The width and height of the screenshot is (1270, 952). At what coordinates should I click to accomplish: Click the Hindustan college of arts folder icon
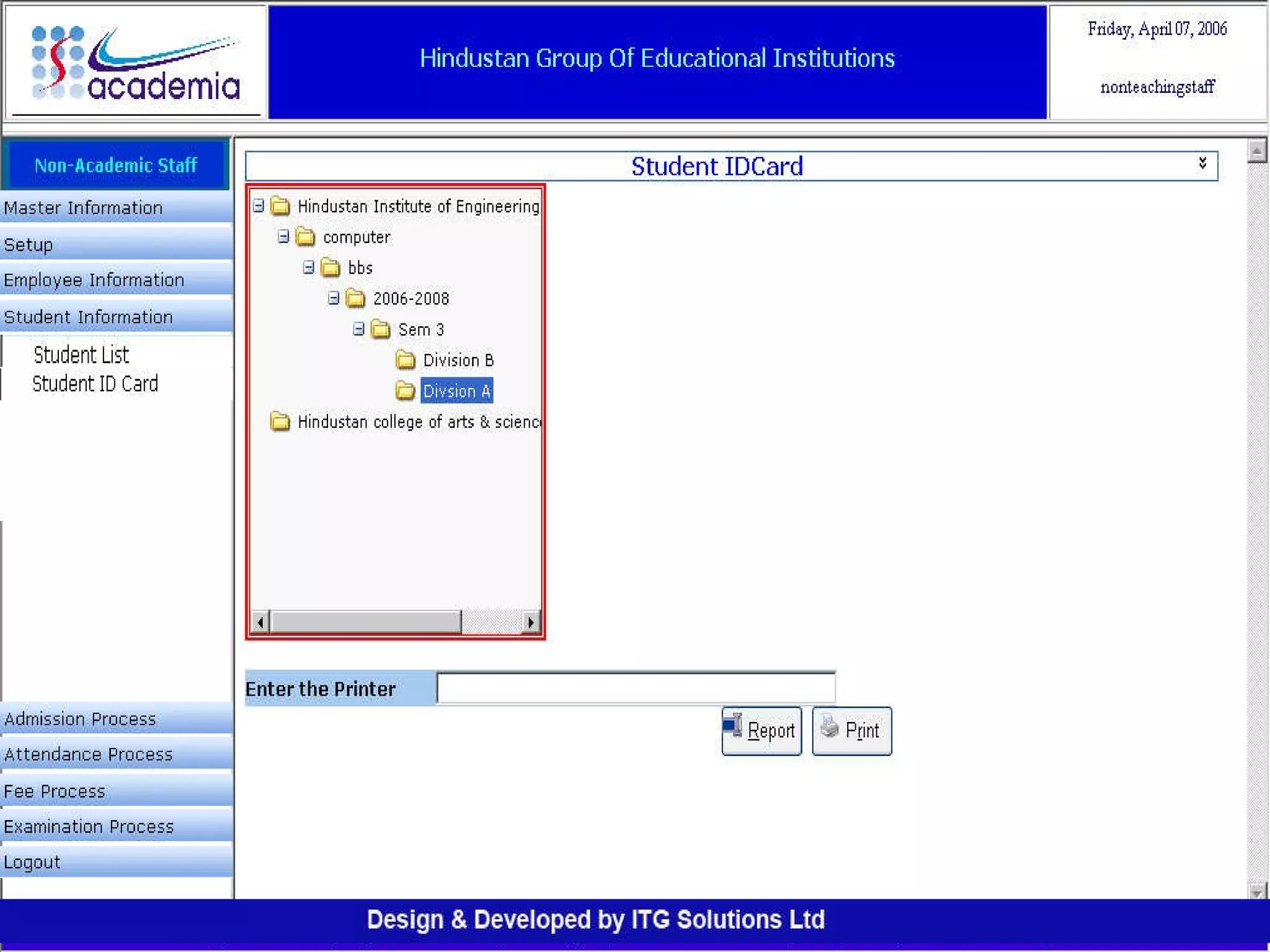[280, 421]
